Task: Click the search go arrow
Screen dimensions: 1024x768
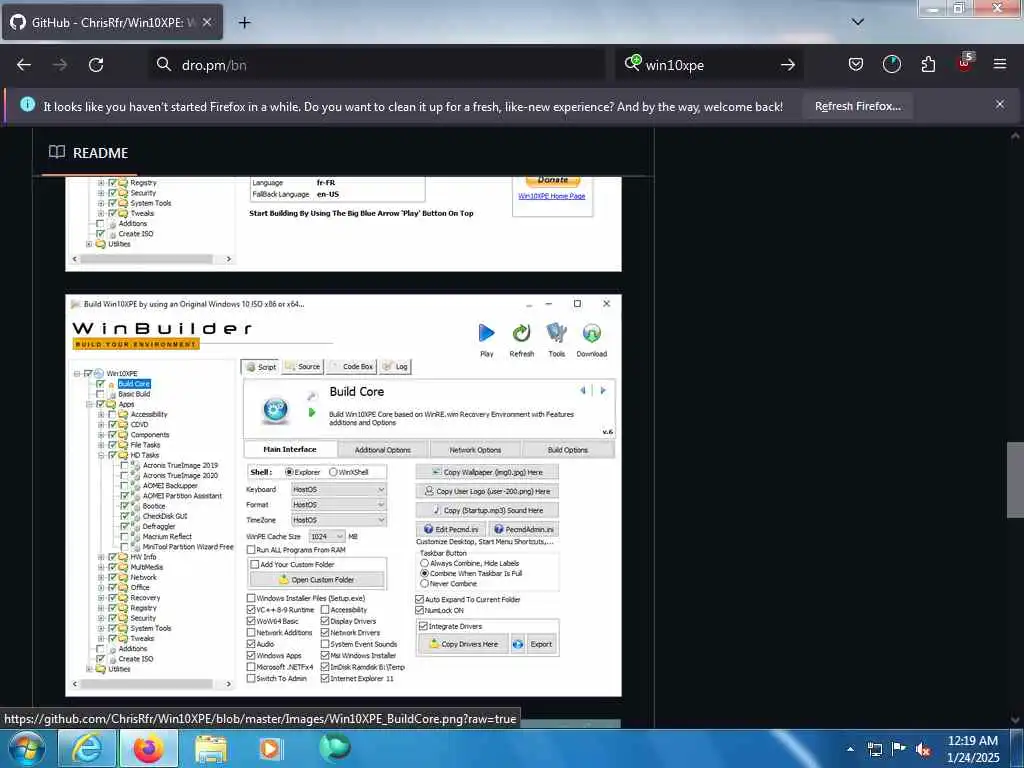Action: pyautogui.click(x=788, y=65)
